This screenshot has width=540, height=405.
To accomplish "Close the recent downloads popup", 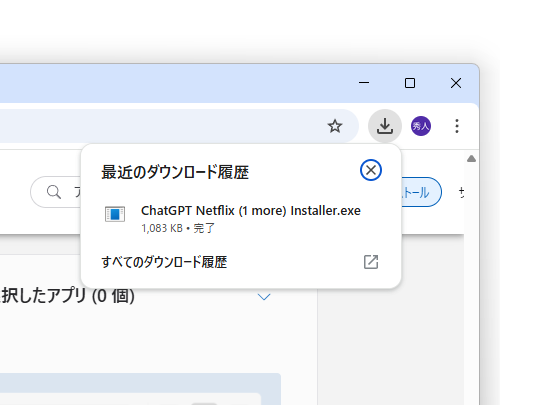I will tap(371, 170).
